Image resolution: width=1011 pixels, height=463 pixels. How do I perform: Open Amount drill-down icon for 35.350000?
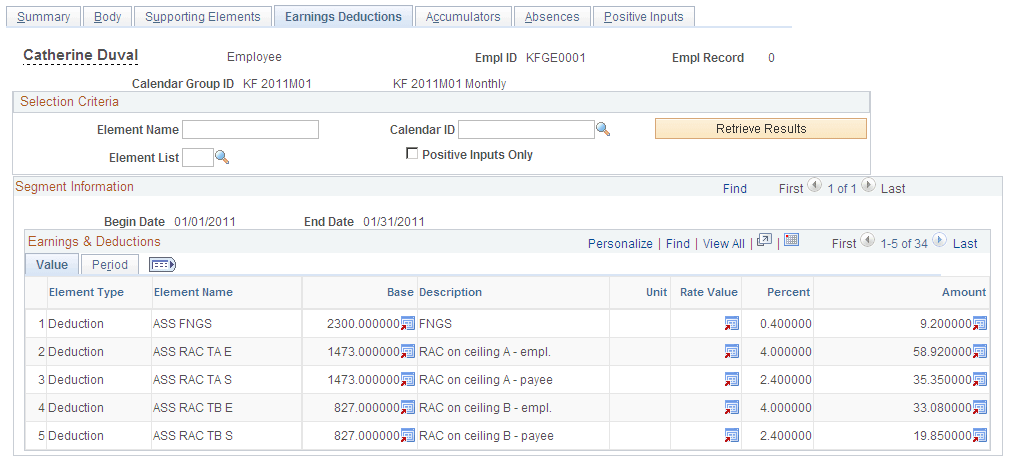(980, 380)
